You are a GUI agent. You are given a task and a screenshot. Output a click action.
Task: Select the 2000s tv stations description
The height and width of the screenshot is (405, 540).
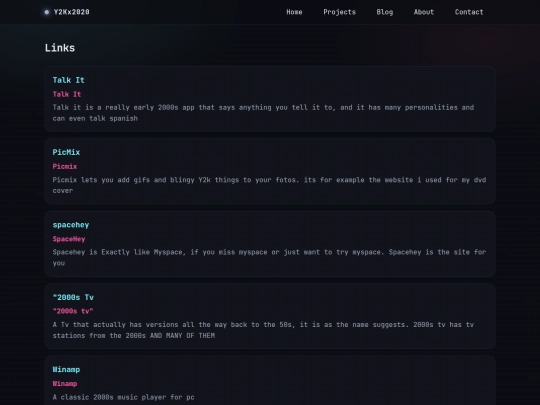pyautogui.click(x=263, y=330)
